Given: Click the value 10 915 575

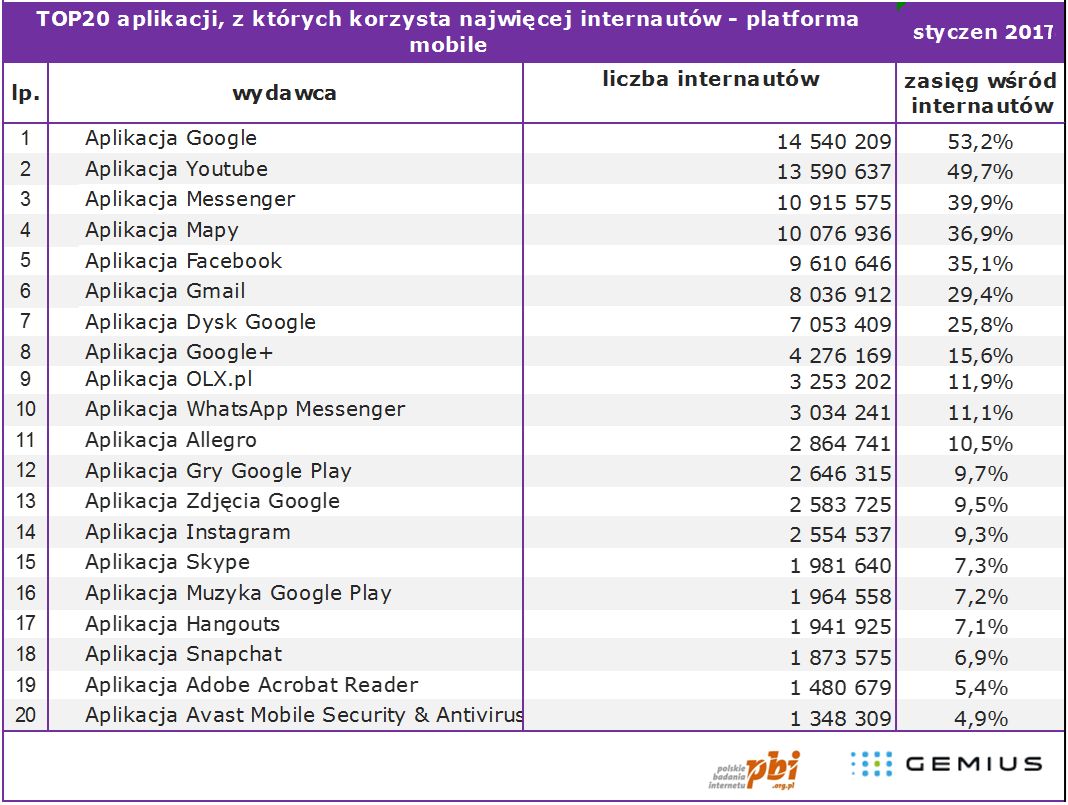Looking at the screenshot, I should [834, 203].
